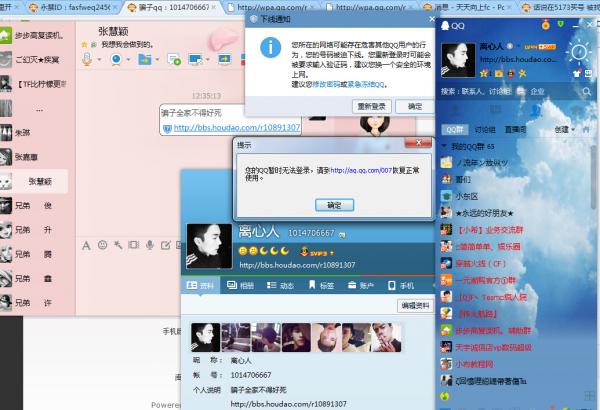
Task: Open emoji smiley picker in chat
Action: click(x=102, y=245)
